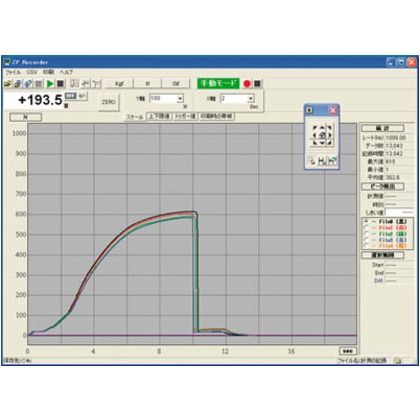Image resolution: width=420 pixels, height=420 pixels.
Task: Click the bottom-right tool icon in the navigation palette
Action: point(332,161)
